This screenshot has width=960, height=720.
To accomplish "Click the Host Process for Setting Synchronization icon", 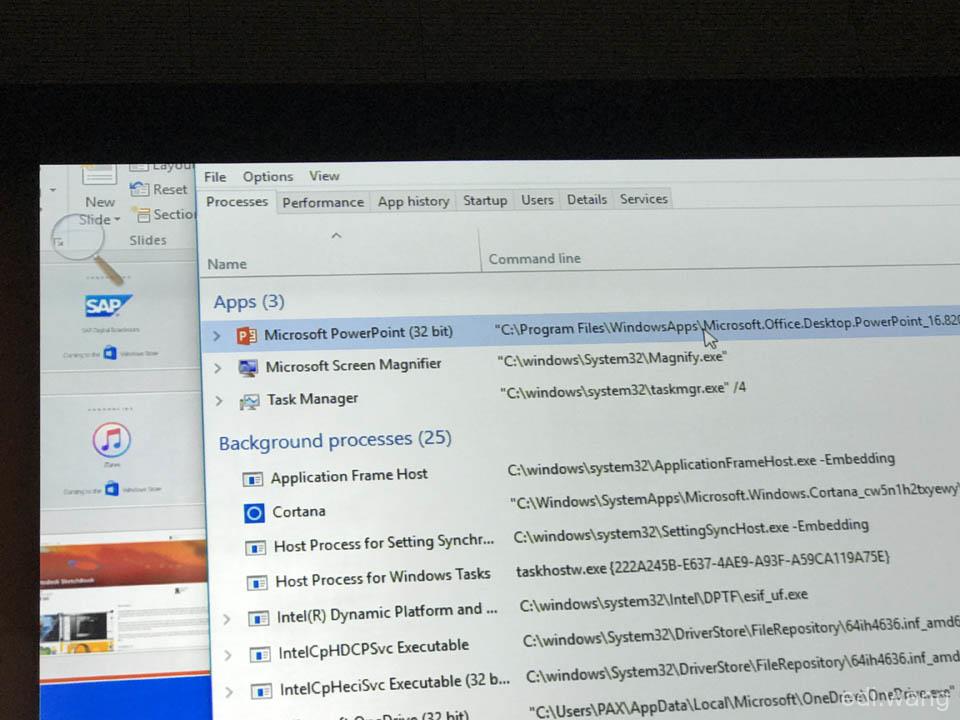I will click(256, 548).
